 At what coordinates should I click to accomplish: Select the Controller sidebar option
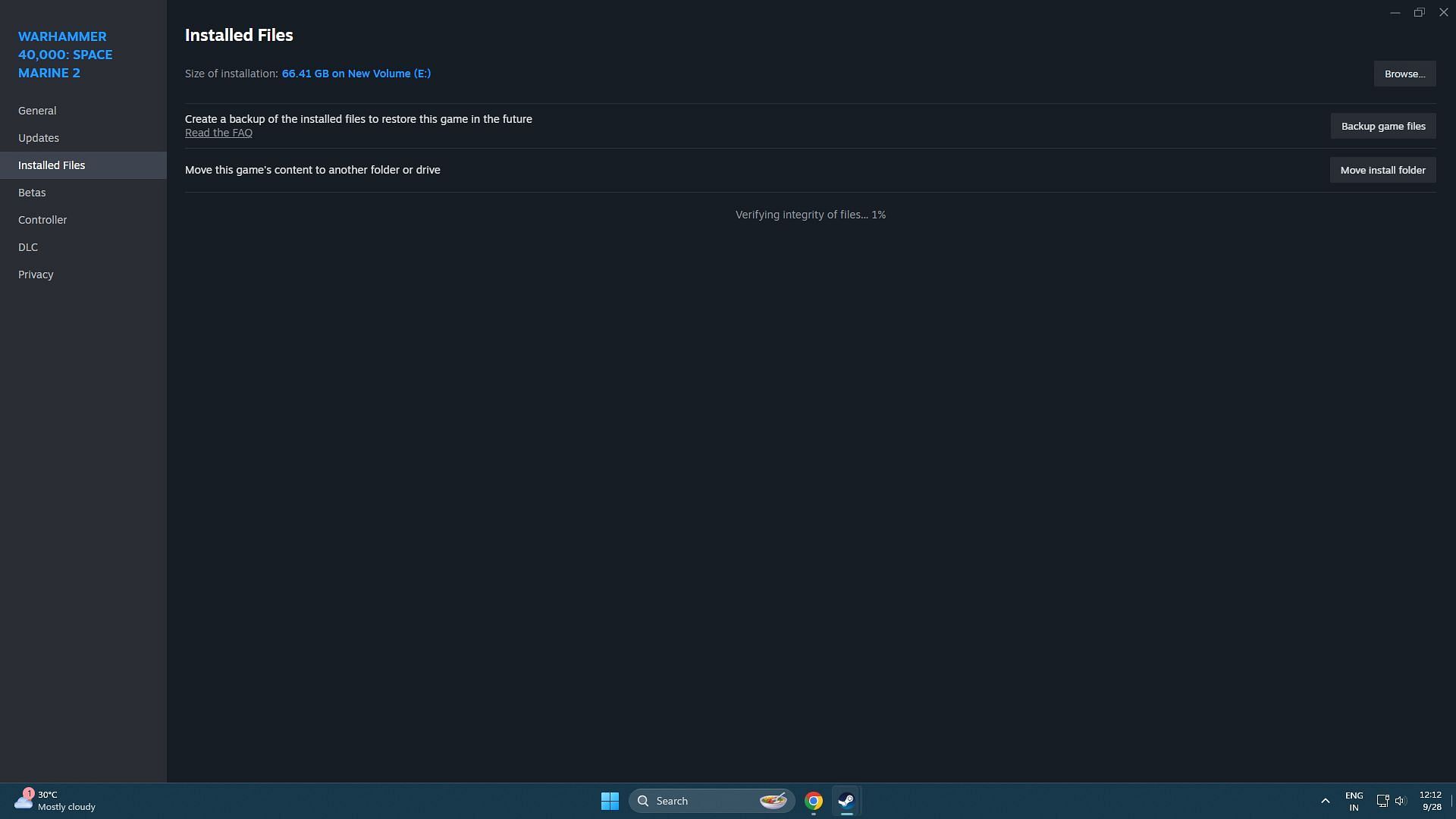[42, 219]
